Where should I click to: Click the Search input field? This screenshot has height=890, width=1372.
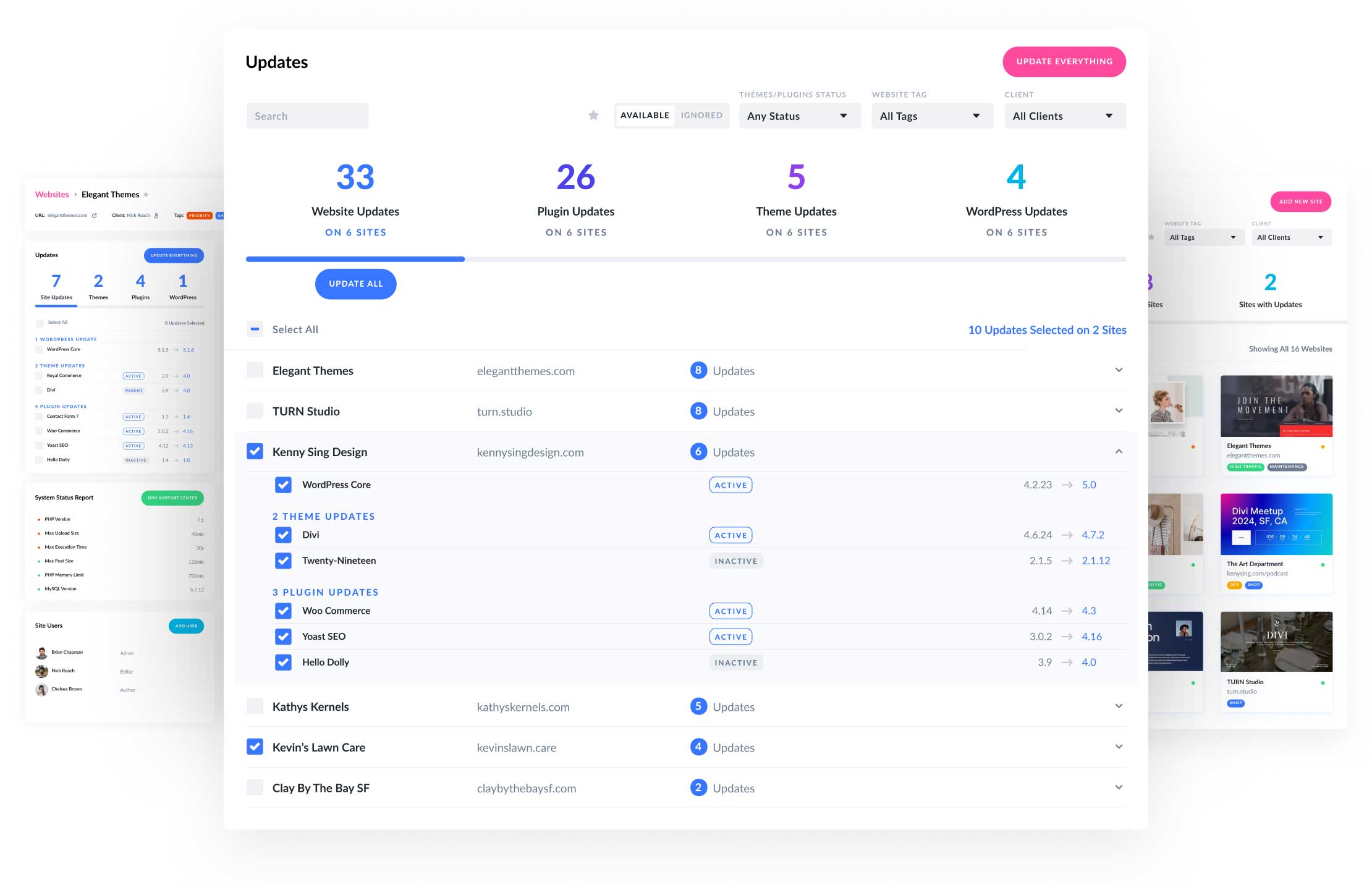[306, 114]
